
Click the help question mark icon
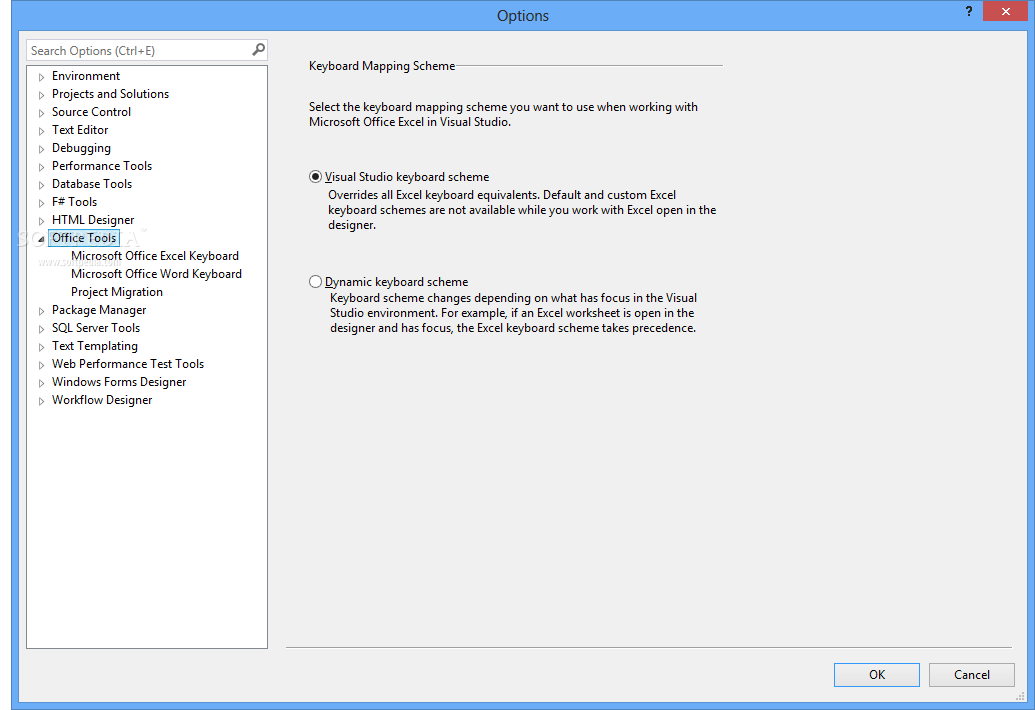(968, 11)
